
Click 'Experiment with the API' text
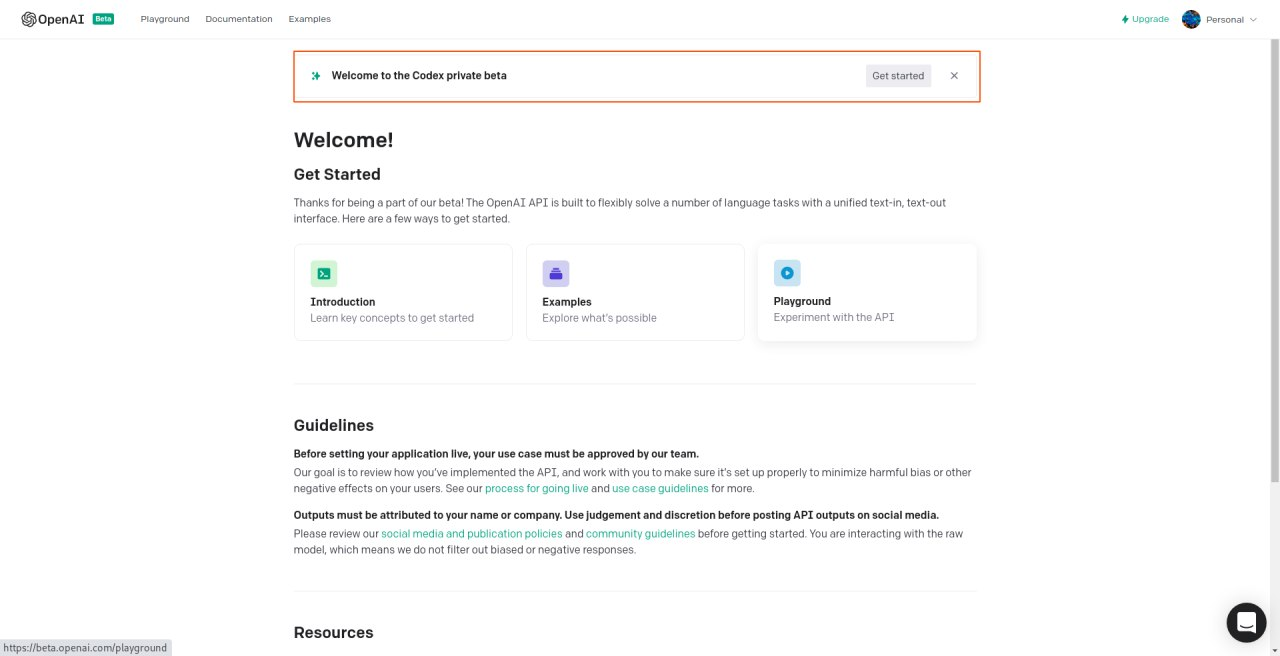click(834, 317)
